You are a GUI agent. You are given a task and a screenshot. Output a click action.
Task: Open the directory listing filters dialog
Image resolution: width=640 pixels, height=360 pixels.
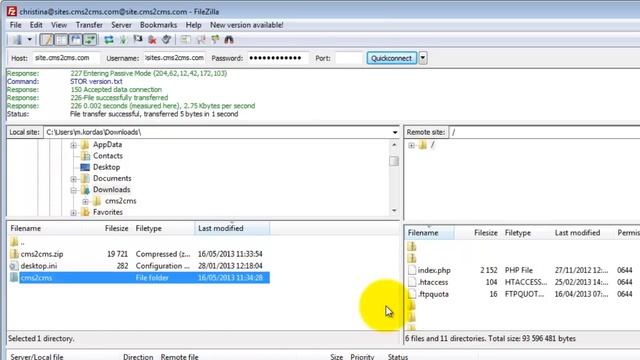click(x=186, y=40)
